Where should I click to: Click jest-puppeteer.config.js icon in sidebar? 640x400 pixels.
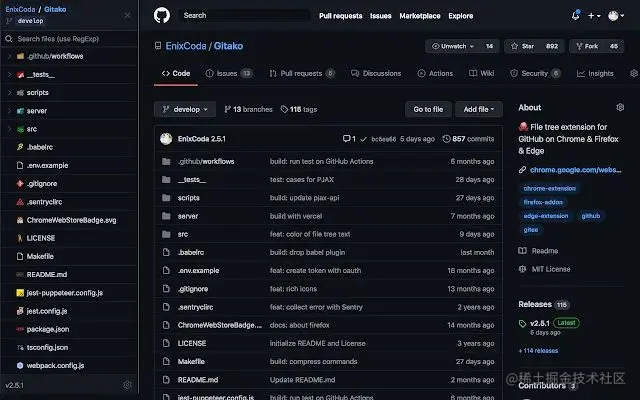(20, 293)
